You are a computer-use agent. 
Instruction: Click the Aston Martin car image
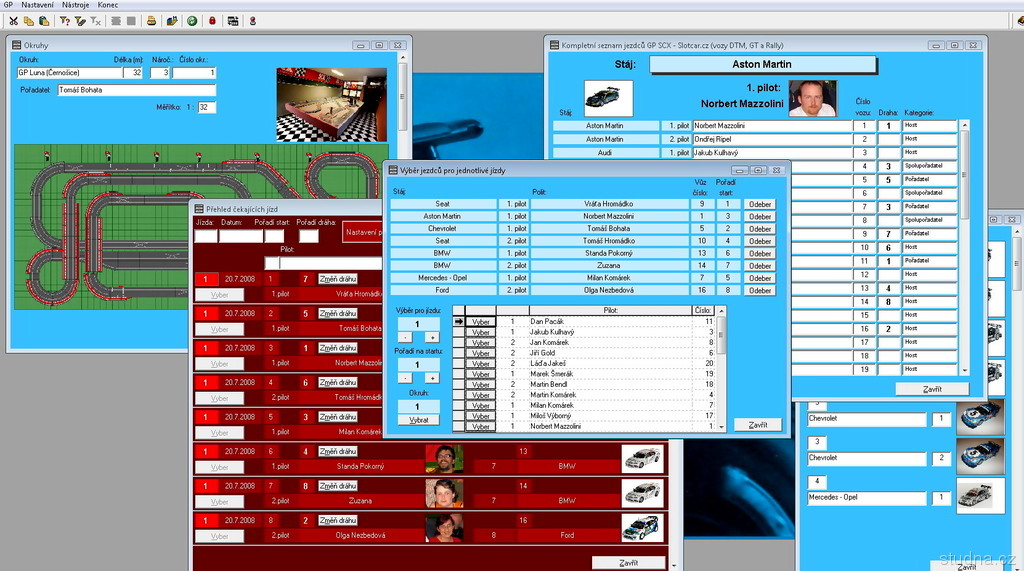click(608, 98)
